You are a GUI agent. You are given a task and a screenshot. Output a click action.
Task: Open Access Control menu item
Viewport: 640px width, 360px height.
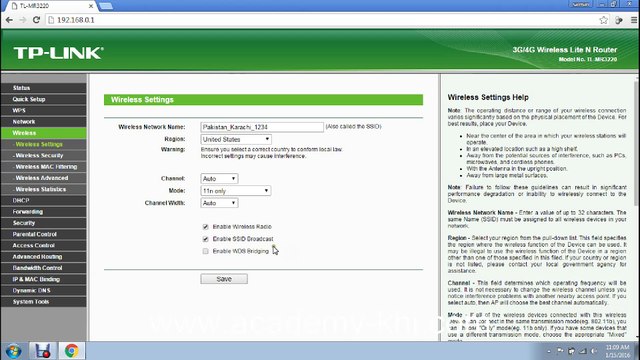pos(44,245)
